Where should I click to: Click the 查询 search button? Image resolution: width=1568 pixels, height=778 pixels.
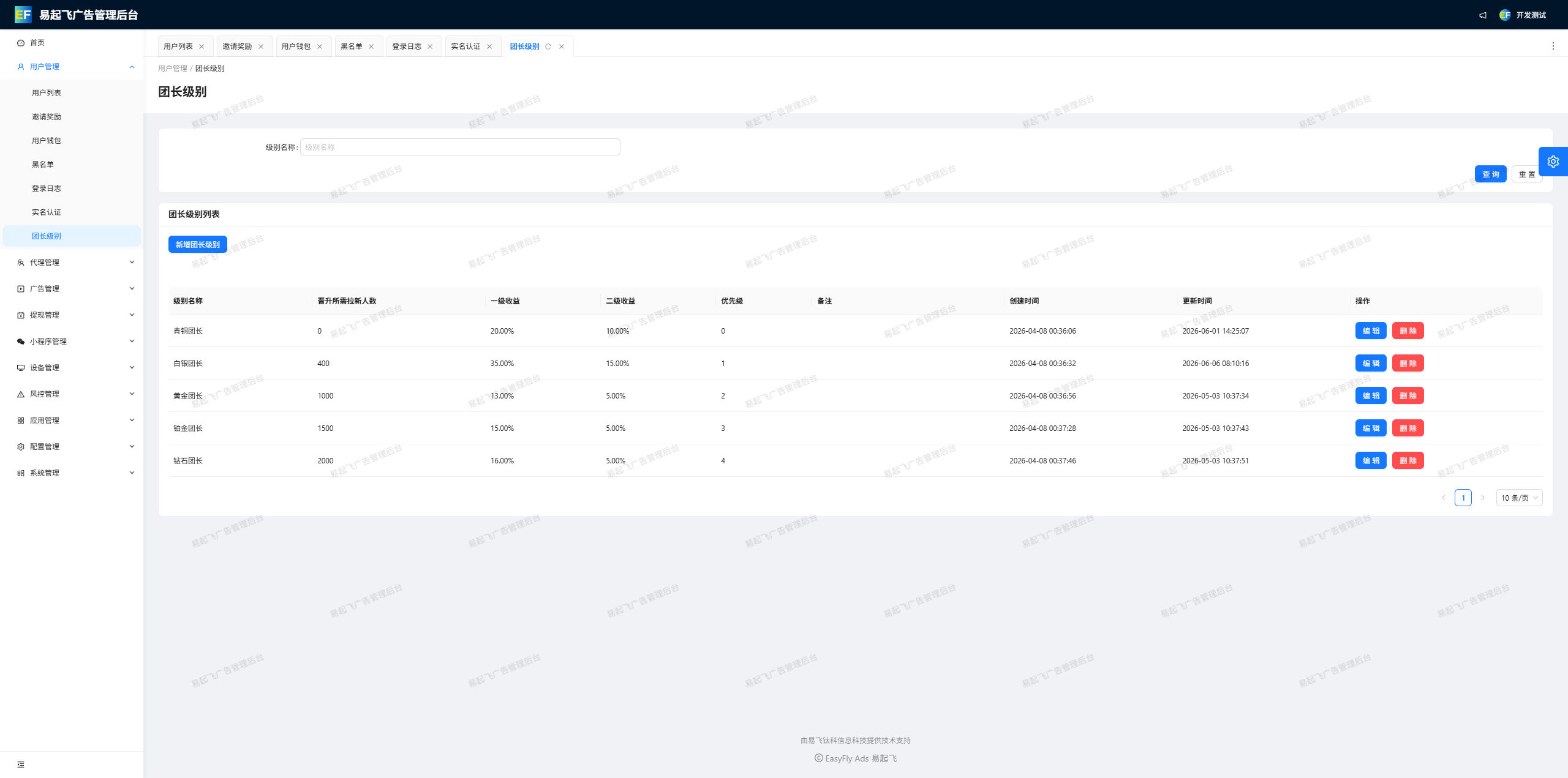point(1490,174)
